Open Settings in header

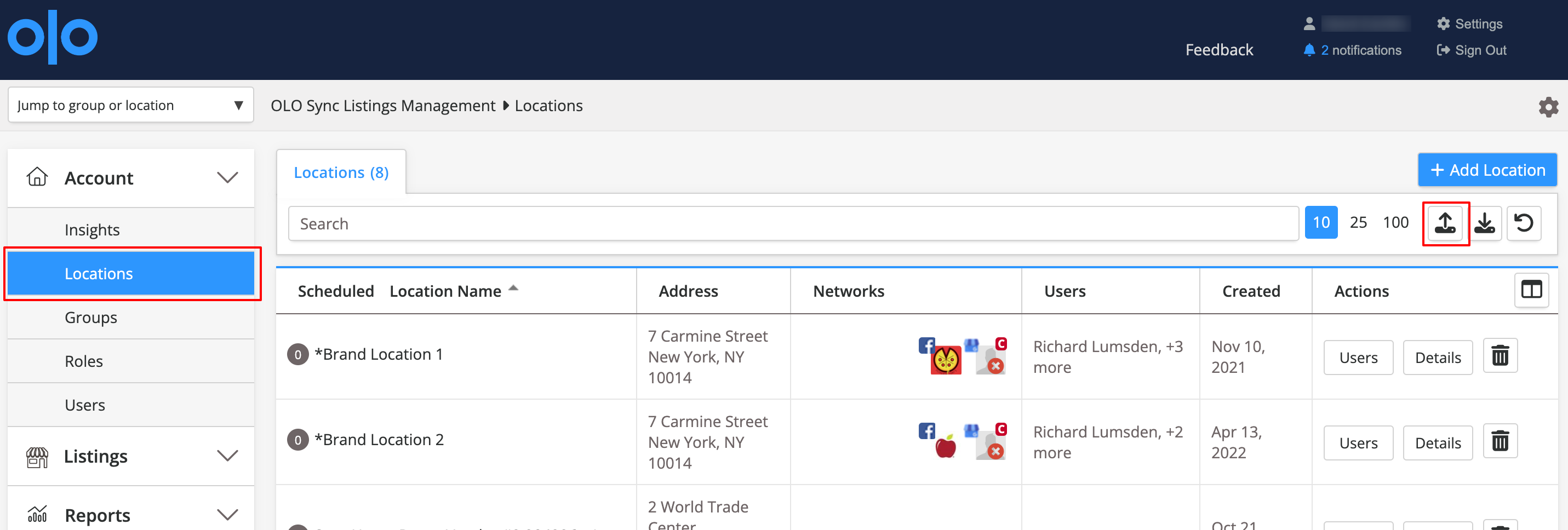click(x=1469, y=24)
